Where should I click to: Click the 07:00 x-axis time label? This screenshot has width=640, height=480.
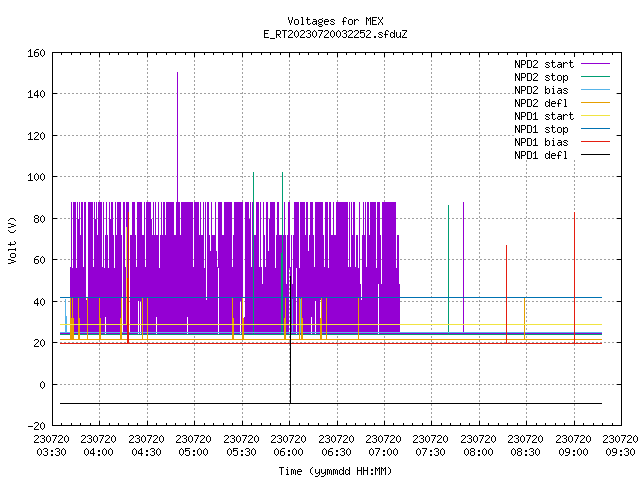coord(383,452)
